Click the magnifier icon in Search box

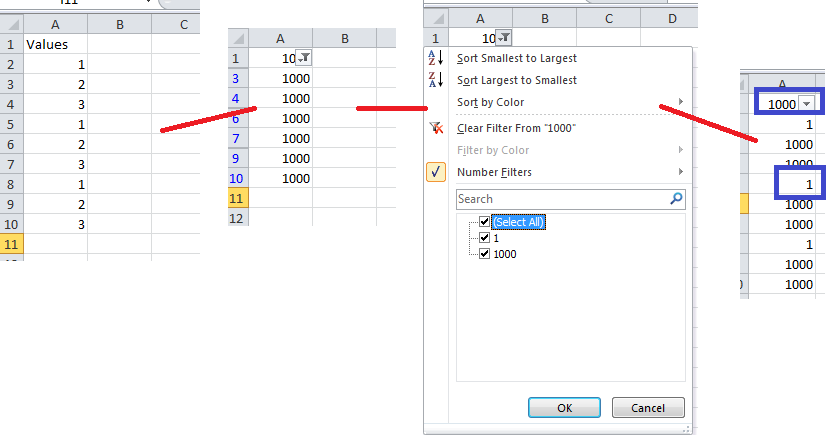pos(676,199)
